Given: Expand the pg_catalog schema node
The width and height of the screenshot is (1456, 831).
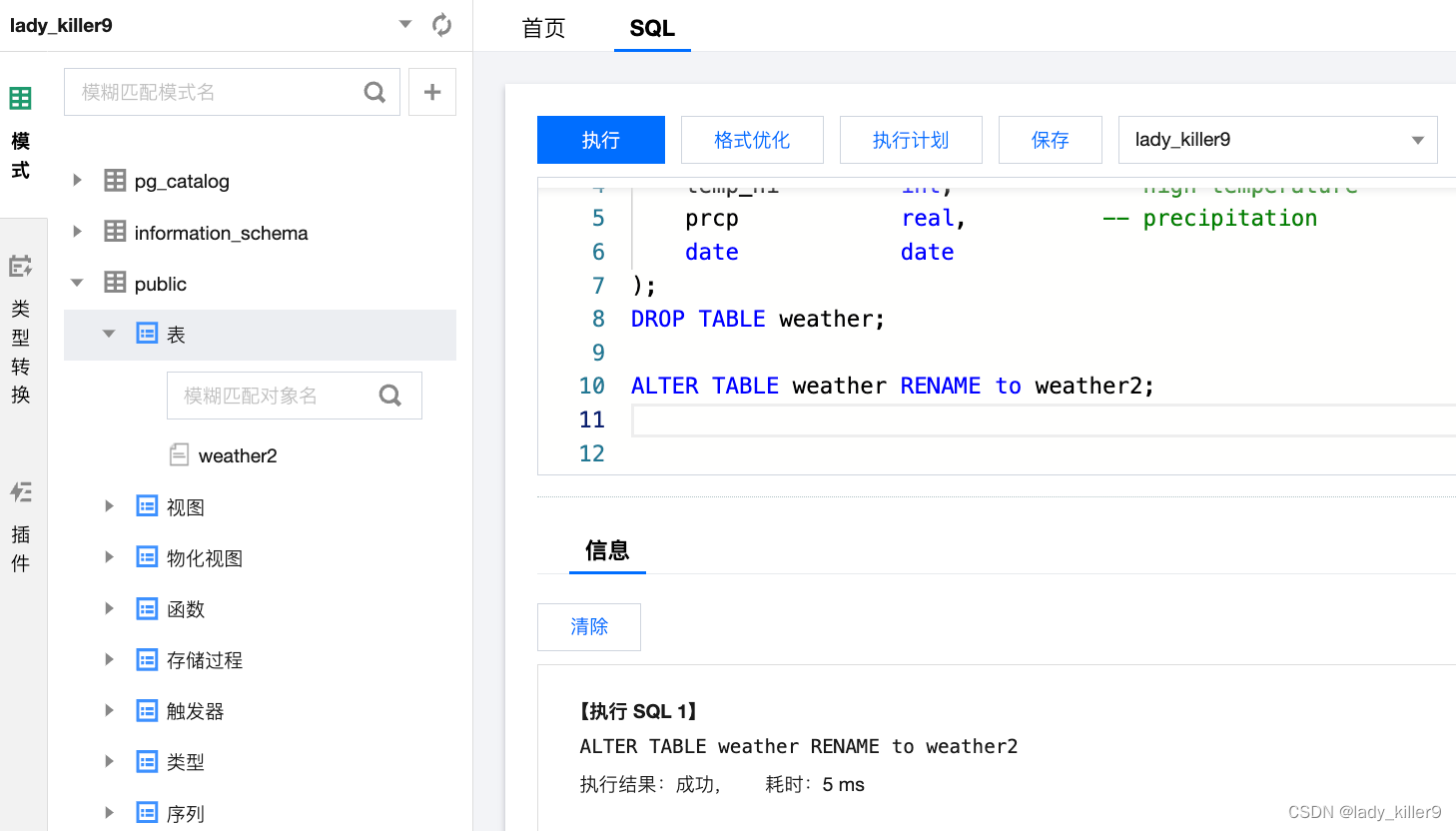Looking at the screenshot, I should coord(77,180).
